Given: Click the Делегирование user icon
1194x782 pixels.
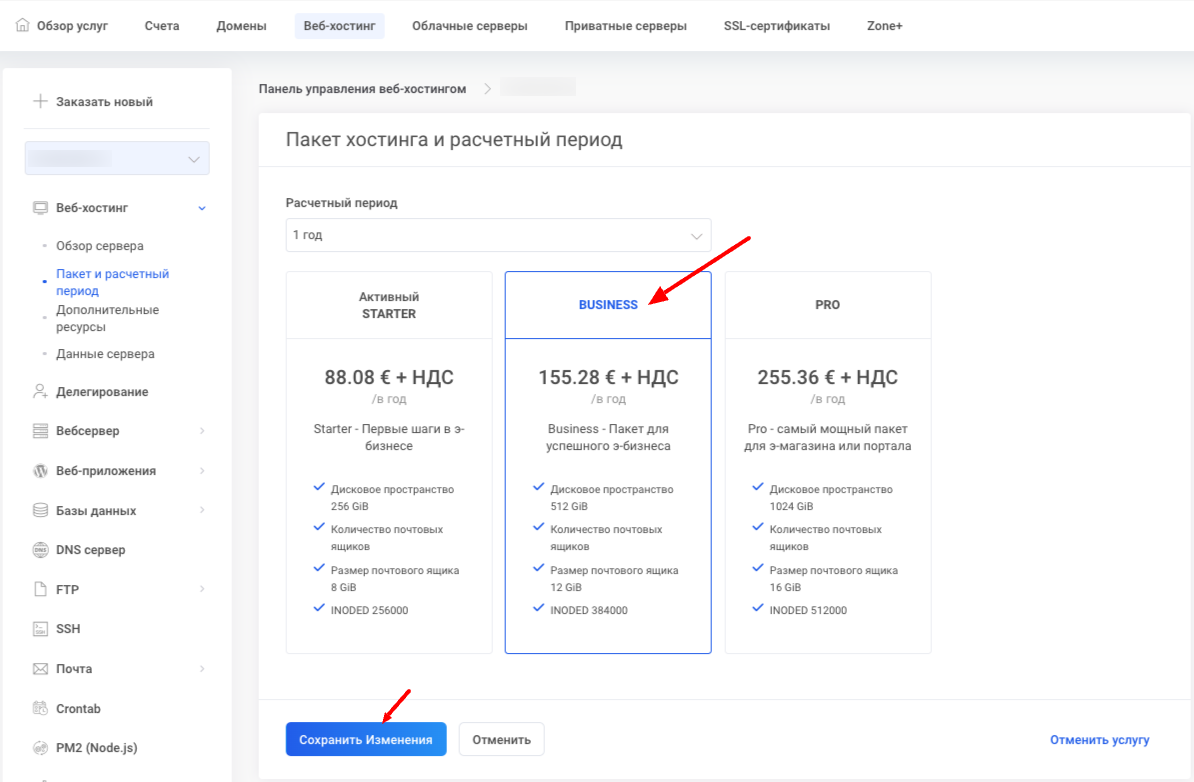Looking at the screenshot, I should (x=41, y=392).
